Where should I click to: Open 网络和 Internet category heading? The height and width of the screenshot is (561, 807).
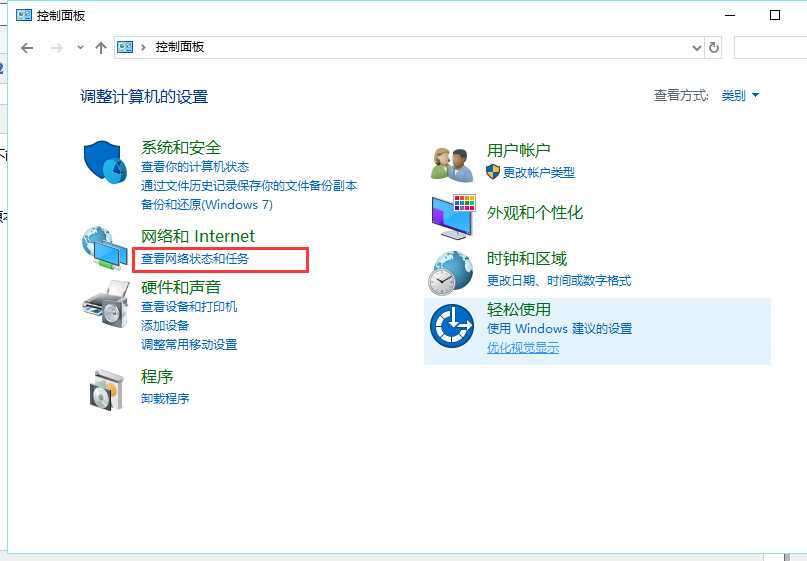[198, 236]
